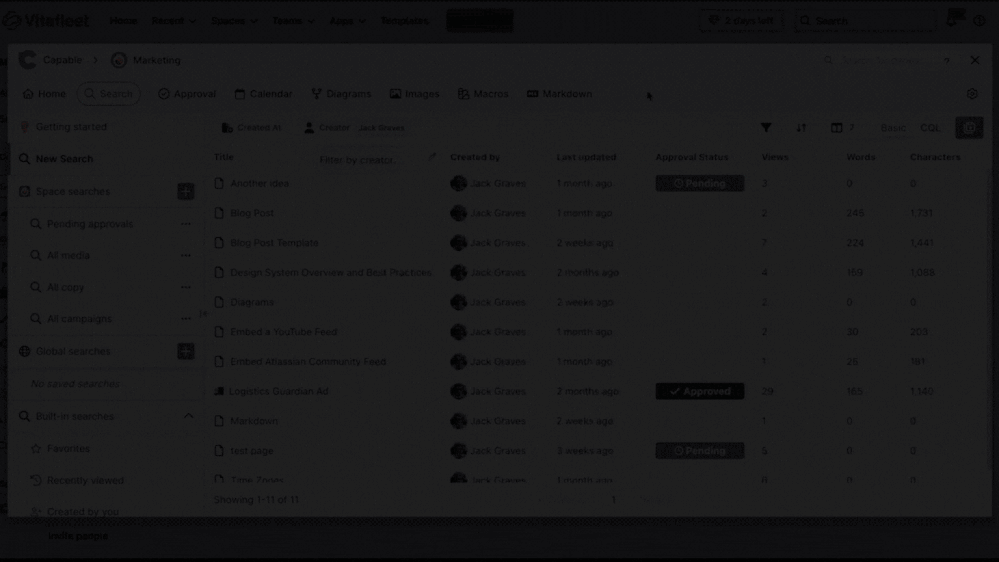Open more options for All campaigns
This screenshot has height=562, width=999.
point(185,319)
